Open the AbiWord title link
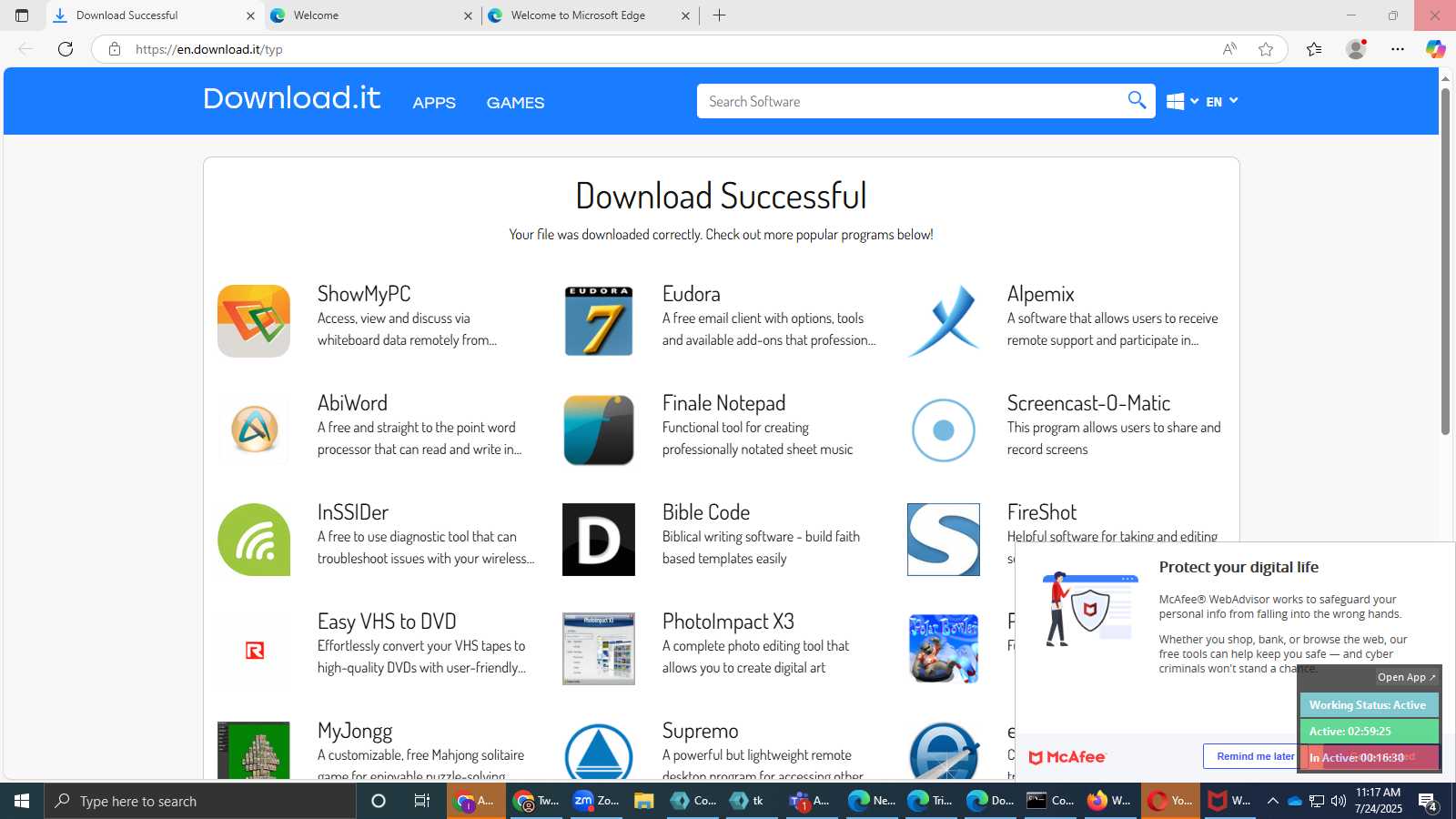Screen dimensions: 1456x819 (352, 403)
